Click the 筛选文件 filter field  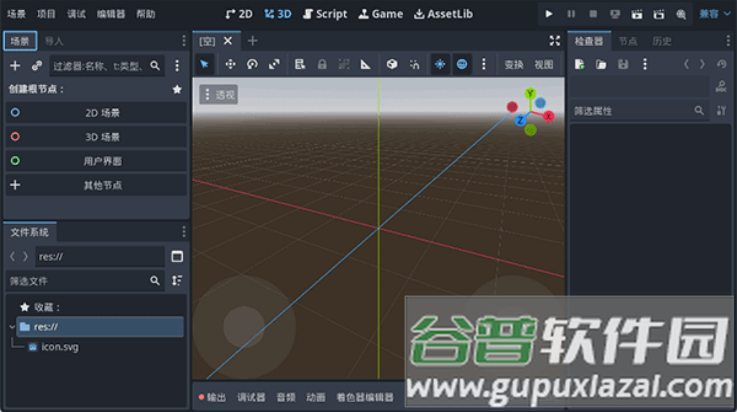click(x=77, y=281)
